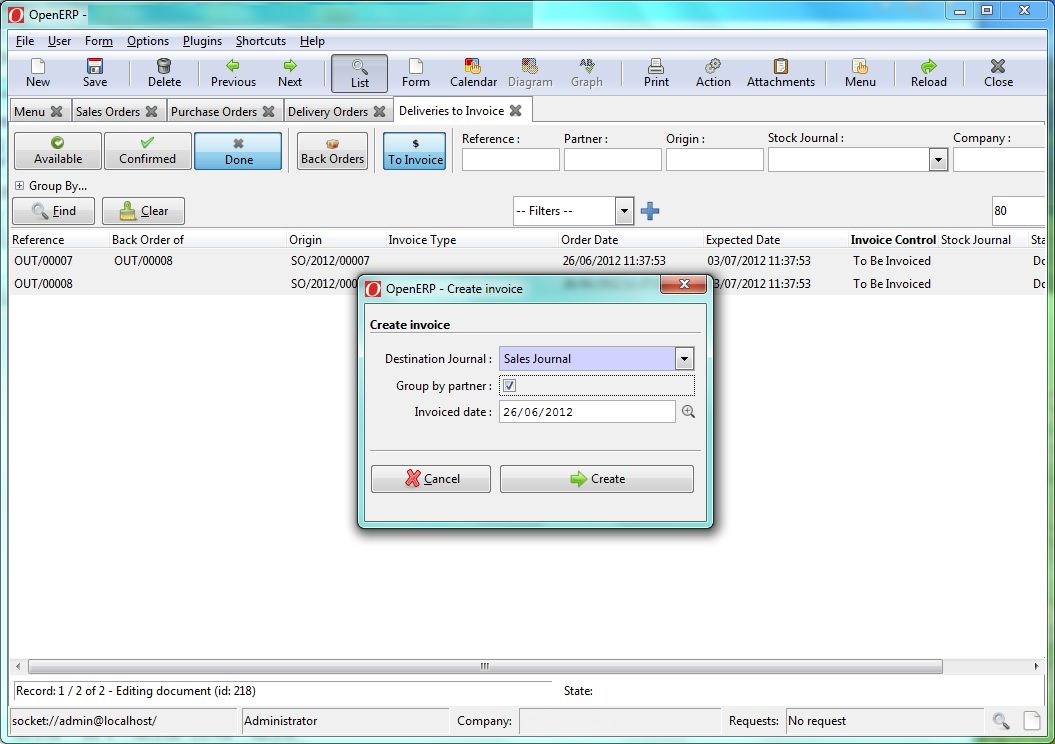Open the Diagram view
This screenshot has width=1055, height=744.
[530, 73]
